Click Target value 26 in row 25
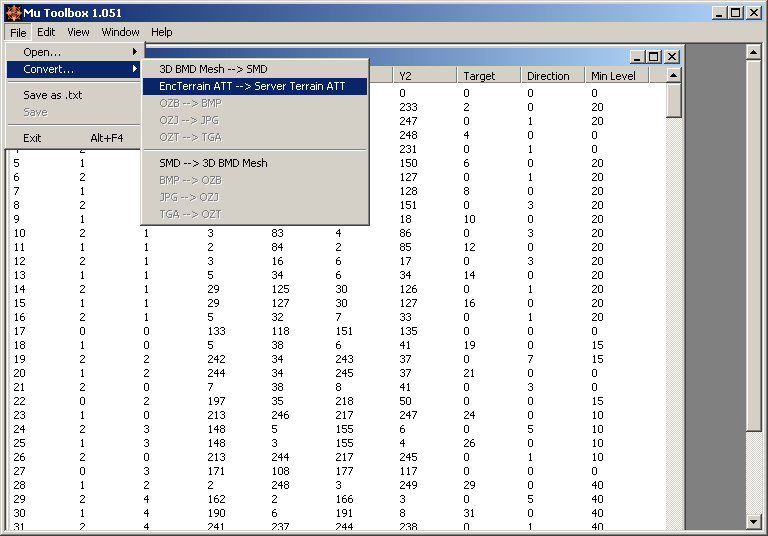Screen dimensions: 768x536 469,443
